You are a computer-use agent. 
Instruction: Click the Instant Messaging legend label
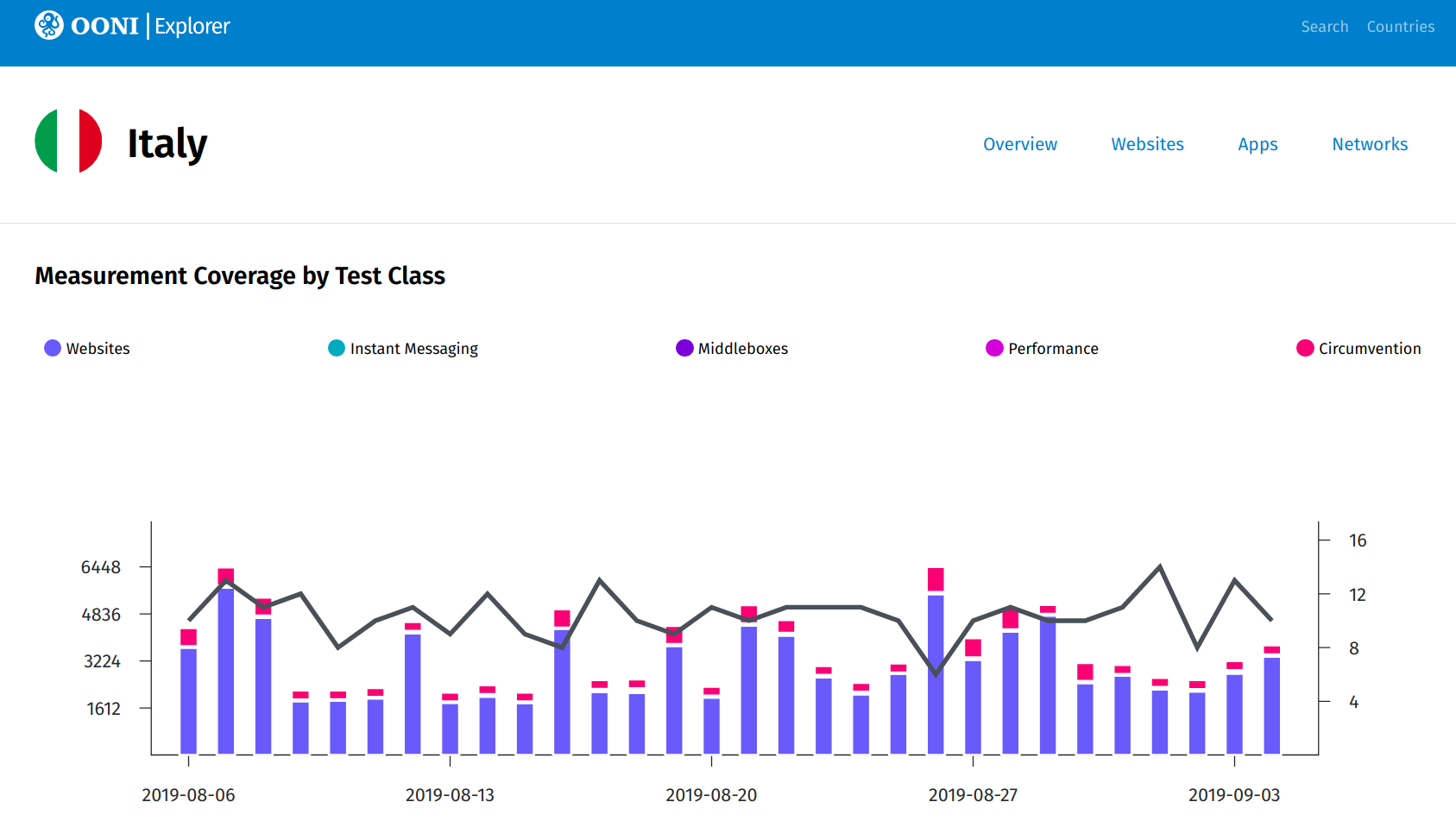[x=413, y=348]
